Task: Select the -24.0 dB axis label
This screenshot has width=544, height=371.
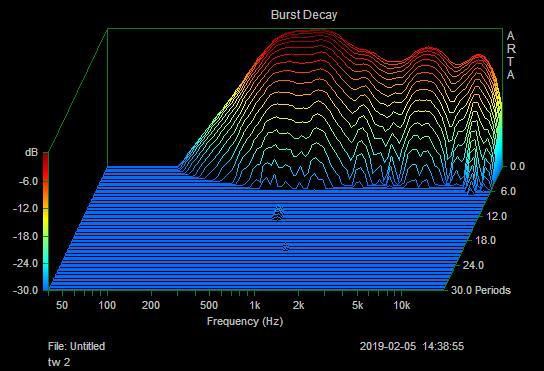Action: [25, 263]
